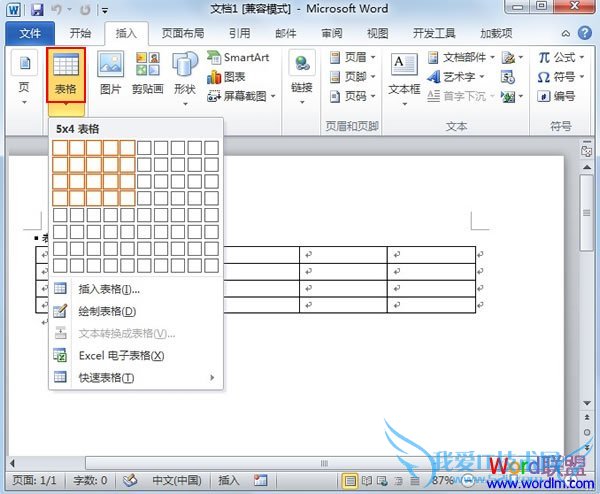Open Header (页眉) options

click(x=352, y=57)
